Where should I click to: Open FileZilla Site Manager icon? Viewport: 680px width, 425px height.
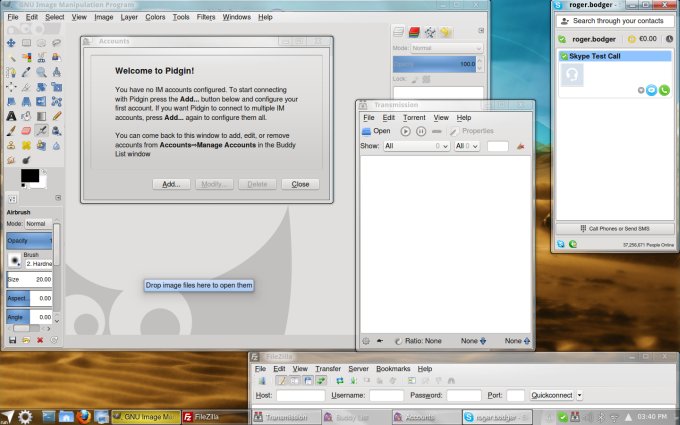pyautogui.click(x=262, y=381)
